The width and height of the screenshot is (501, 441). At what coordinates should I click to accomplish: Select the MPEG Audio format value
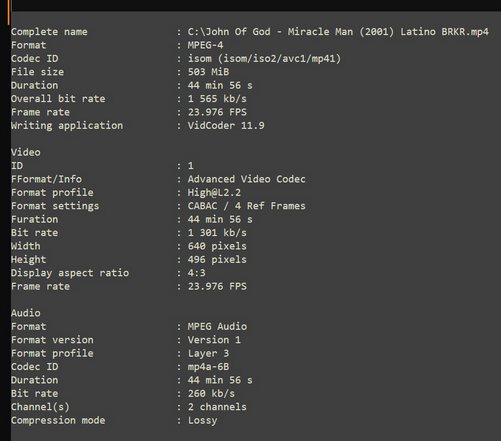click(x=217, y=326)
